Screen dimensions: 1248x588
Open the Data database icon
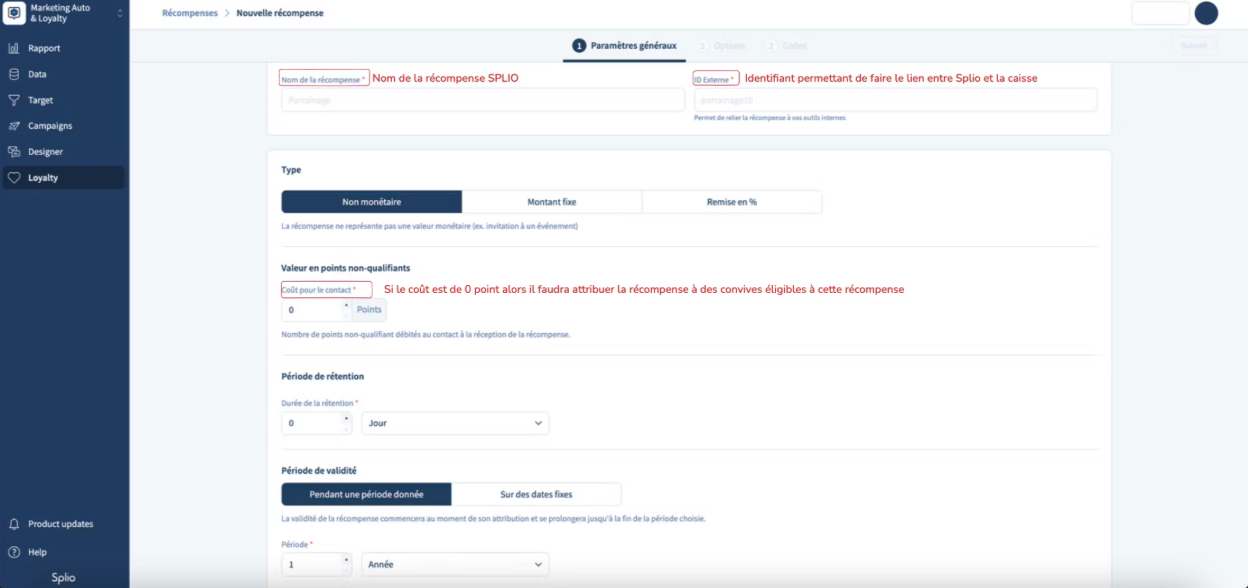point(14,74)
